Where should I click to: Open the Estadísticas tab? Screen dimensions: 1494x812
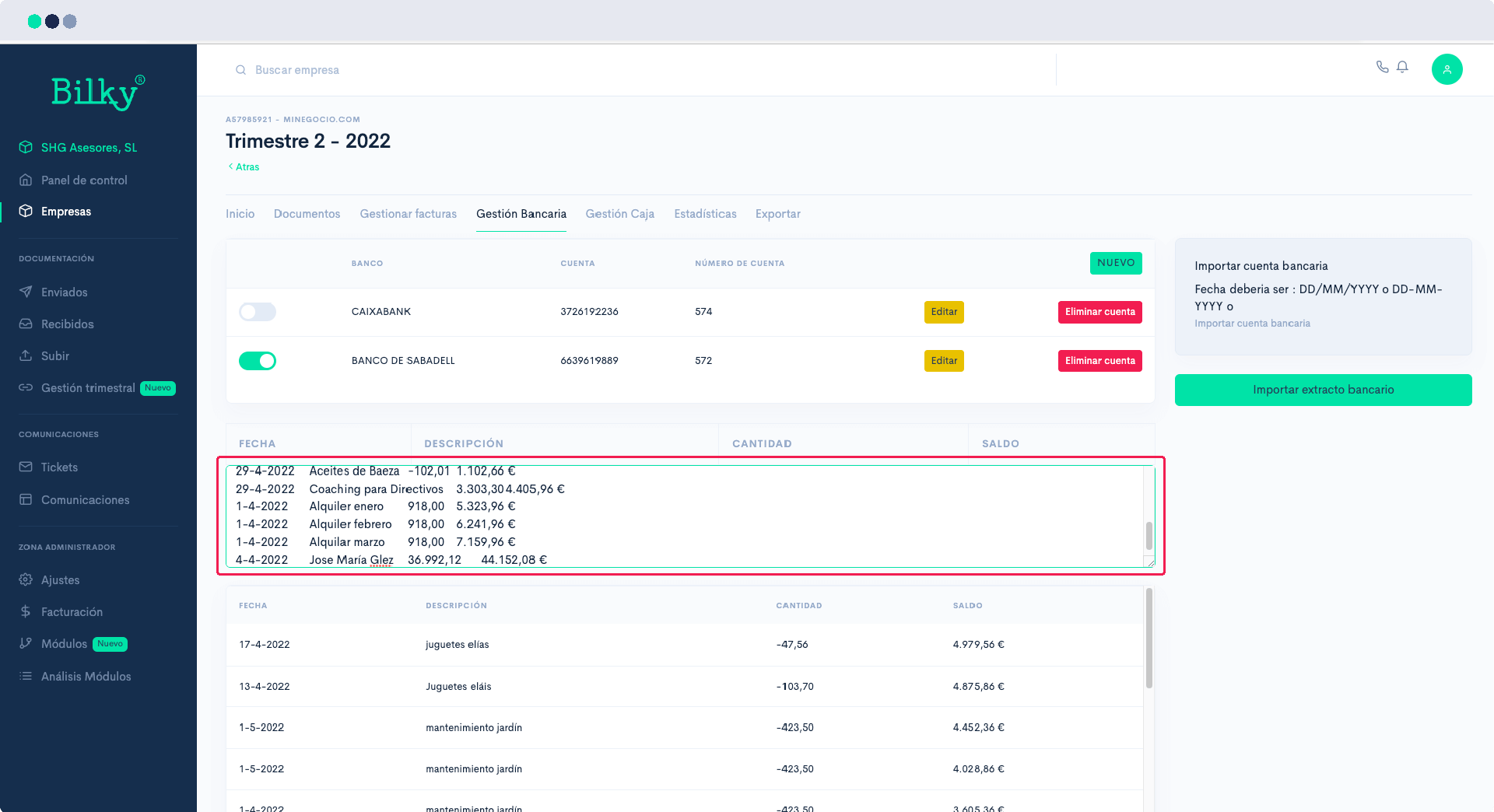point(705,214)
